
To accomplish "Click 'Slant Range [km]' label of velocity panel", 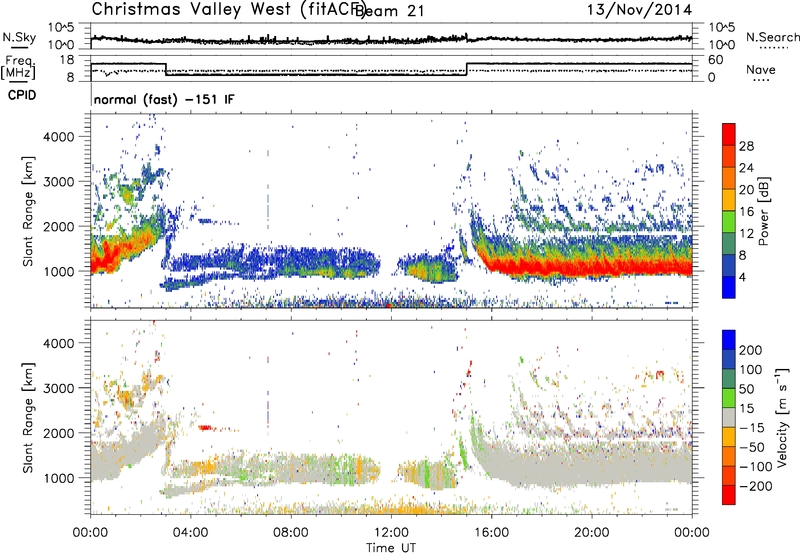I will [28, 417].
